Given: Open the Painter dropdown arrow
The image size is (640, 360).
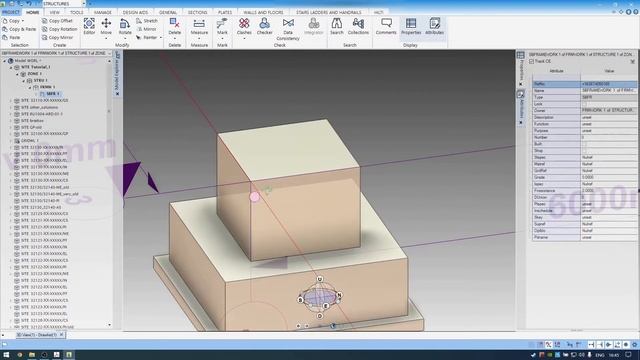Looking at the screenshot, I should 160,38.
